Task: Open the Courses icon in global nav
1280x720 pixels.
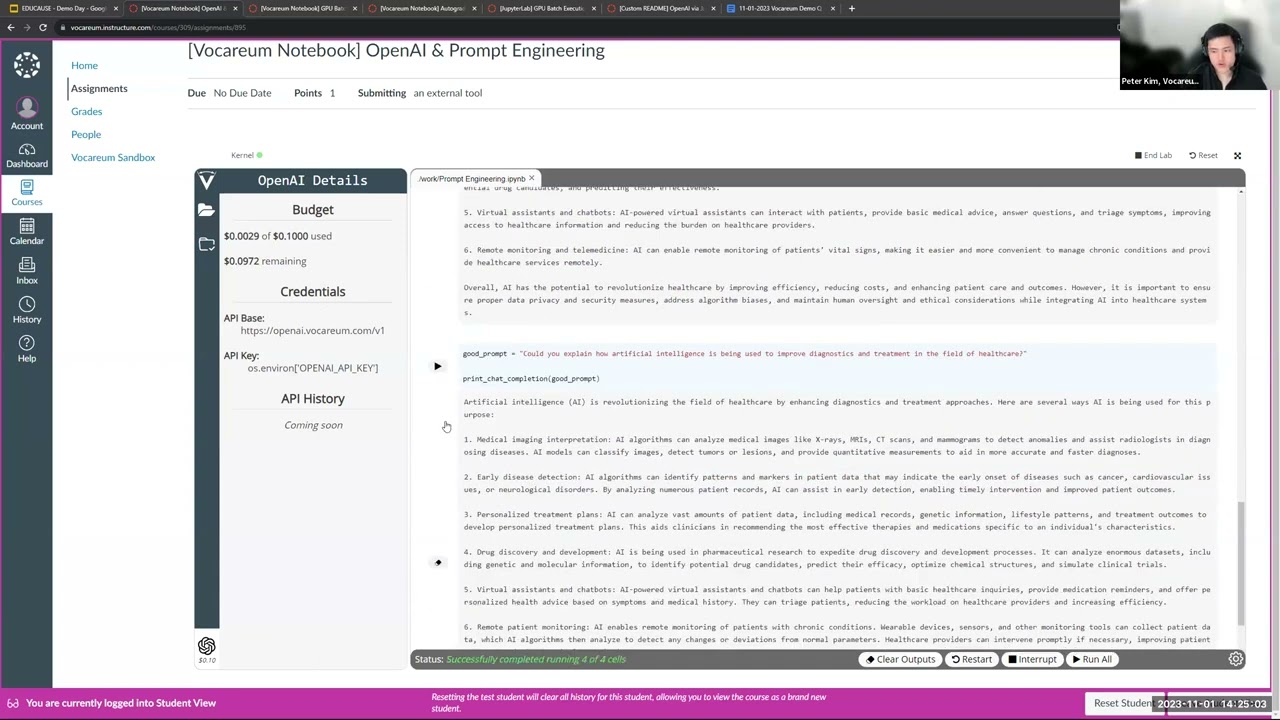Action: pyautogui.click(x=27, y=193)
